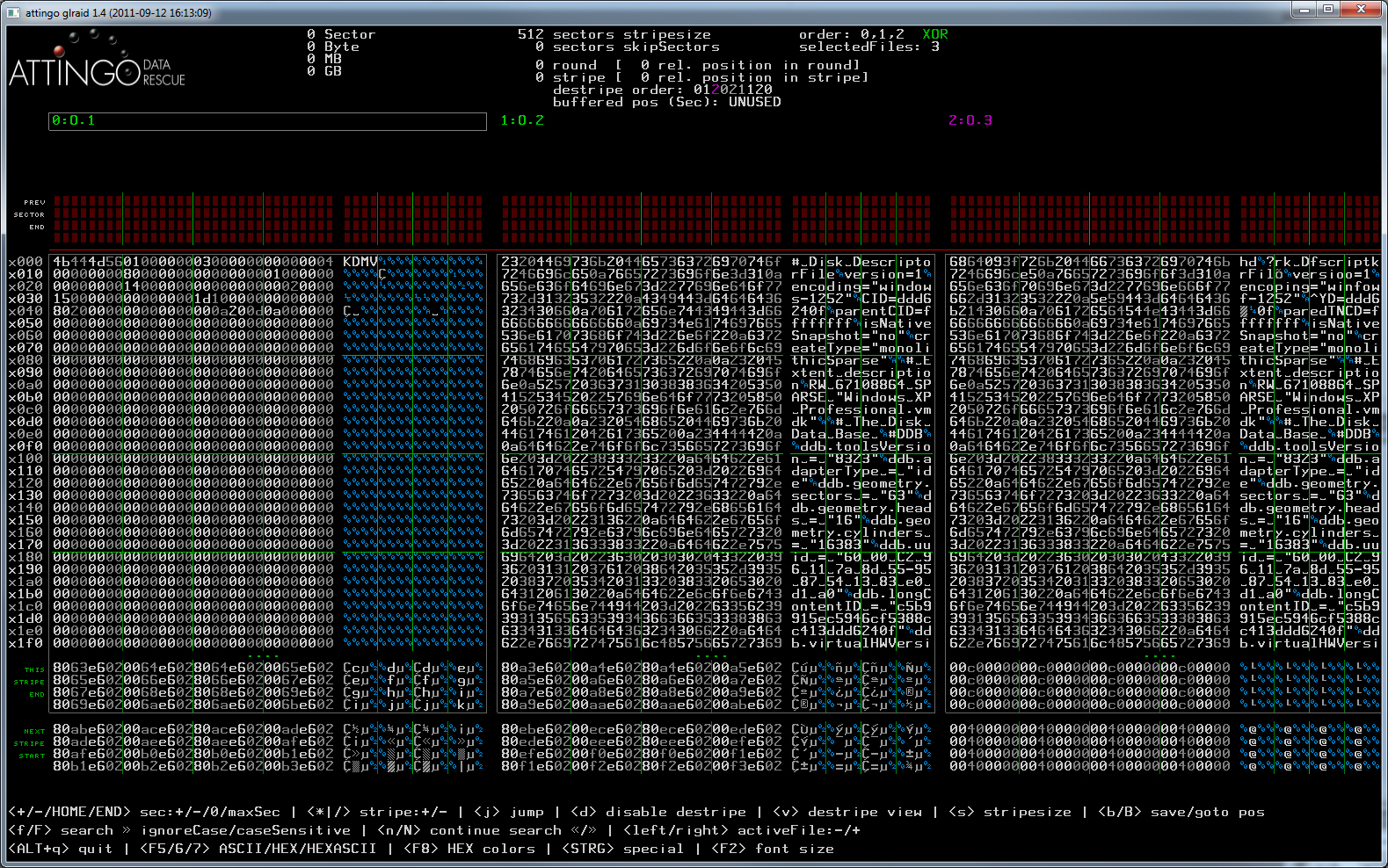Click the <F5/6/7> ASCII/HEX/HEXASCII hint

258,849
